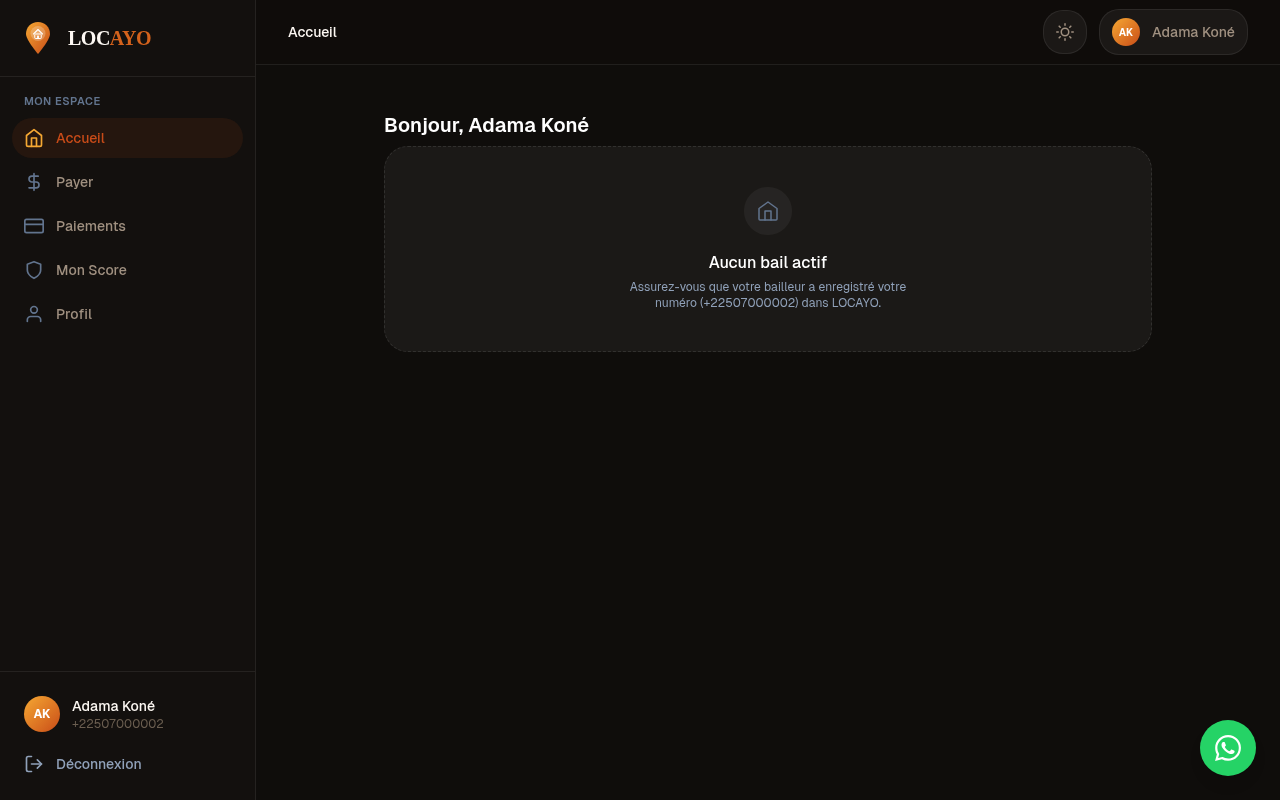The image size is (1280, 800).
Task: Click the AK avatar in the top bar
Action: point(1125,32)
